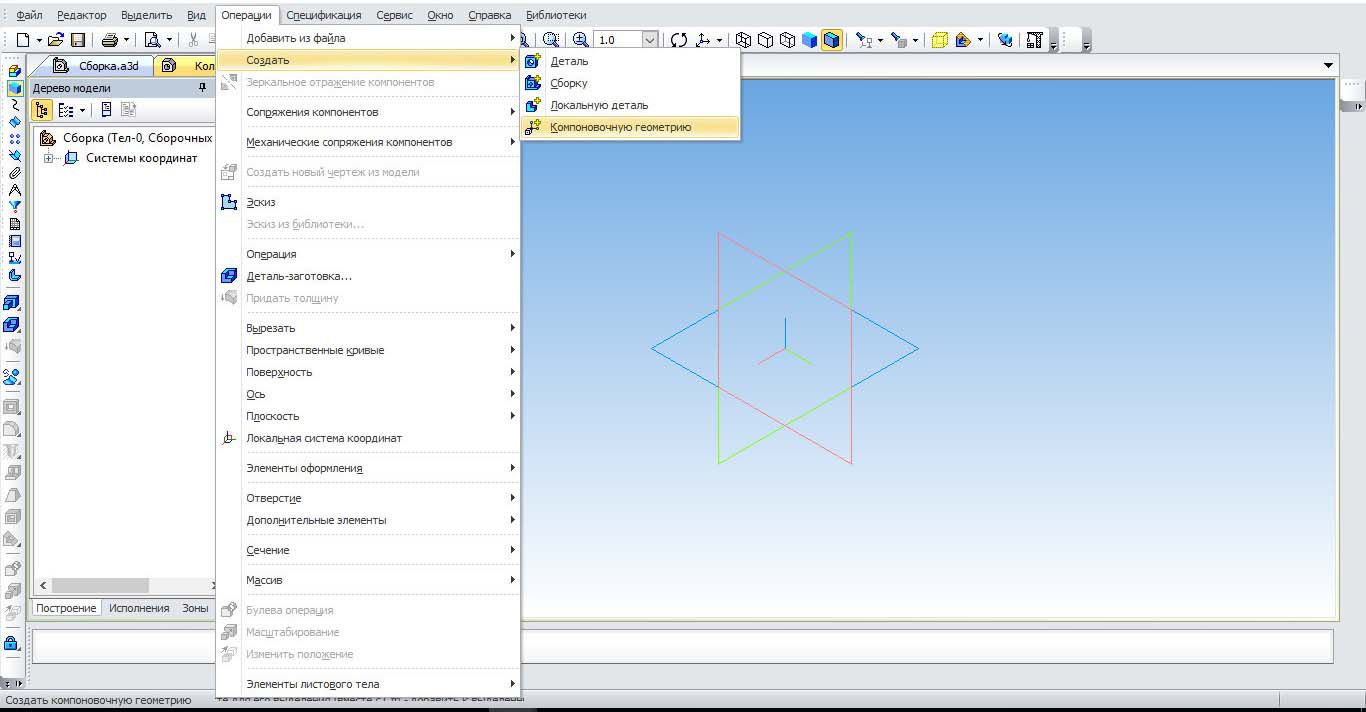Click the spatial curves sidebar icon
Image resolution: width=1366 pixels, height=712 pixels.
click(x=14, y=104)
